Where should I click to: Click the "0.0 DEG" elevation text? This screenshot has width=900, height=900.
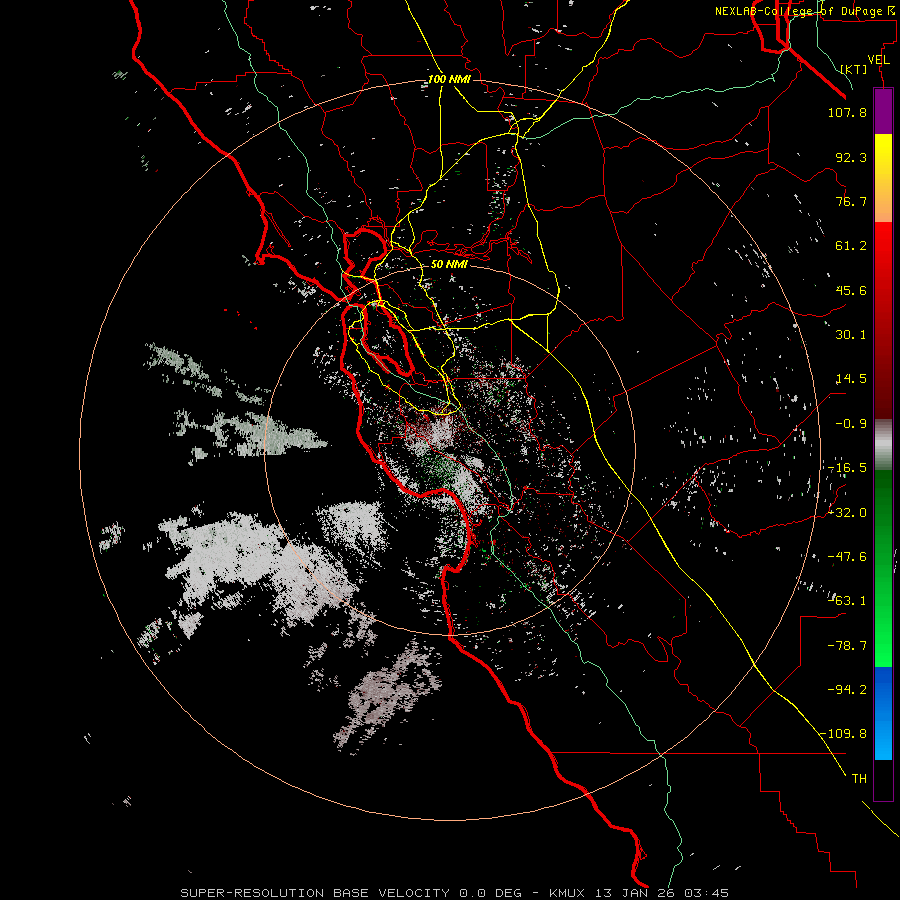pos(490,893)
